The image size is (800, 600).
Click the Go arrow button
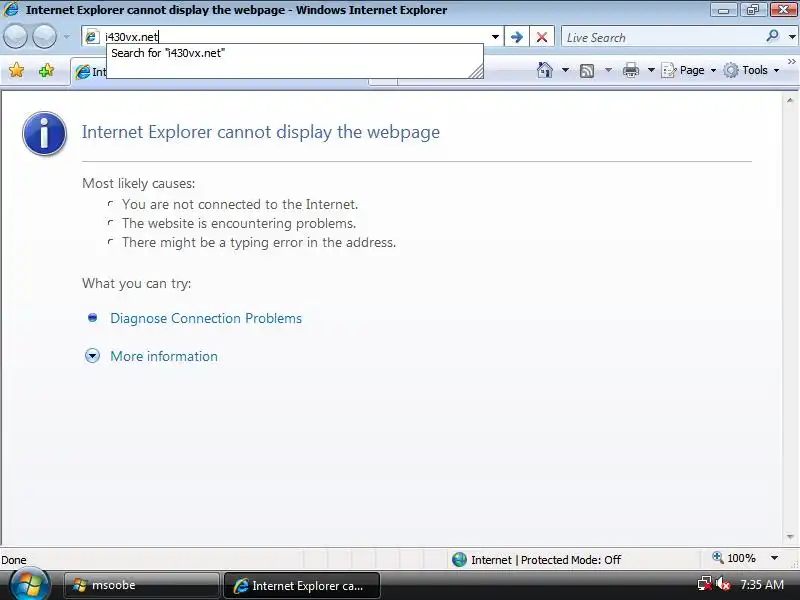(516, 37)
